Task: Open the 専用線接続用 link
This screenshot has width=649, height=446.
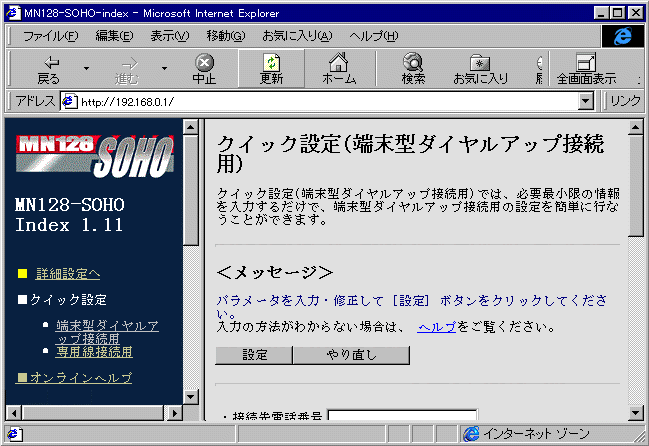Action: point(94,352)
